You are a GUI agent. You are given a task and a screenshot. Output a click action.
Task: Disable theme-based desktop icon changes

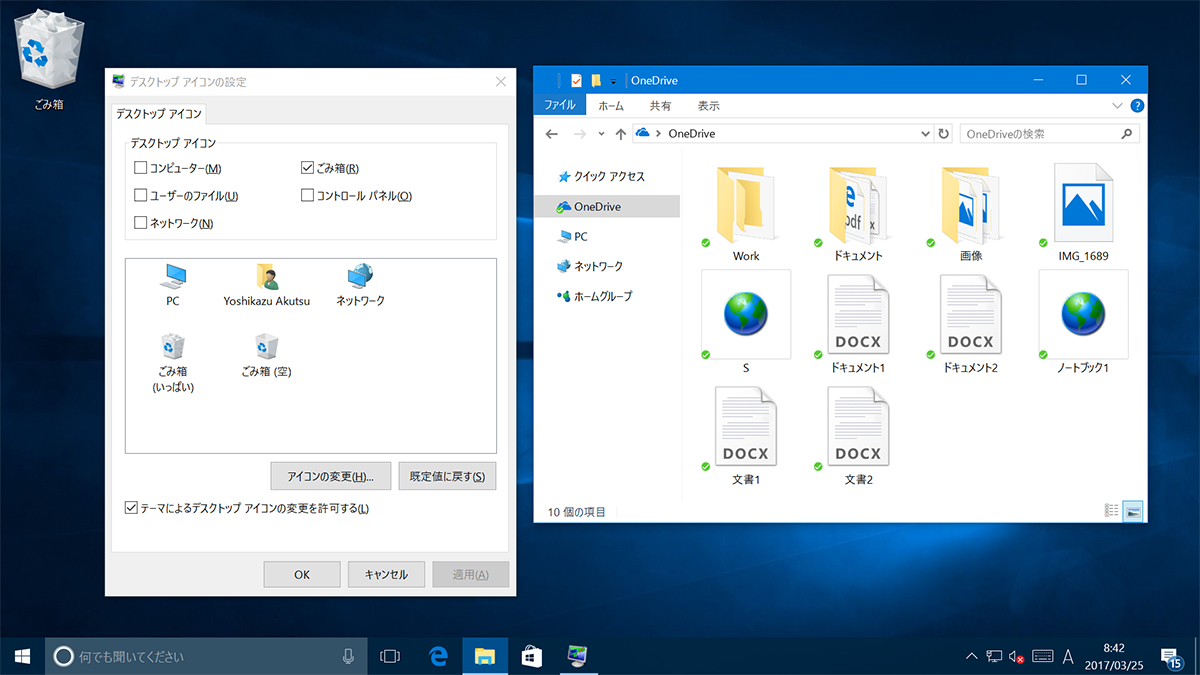(x=131, y=508)
